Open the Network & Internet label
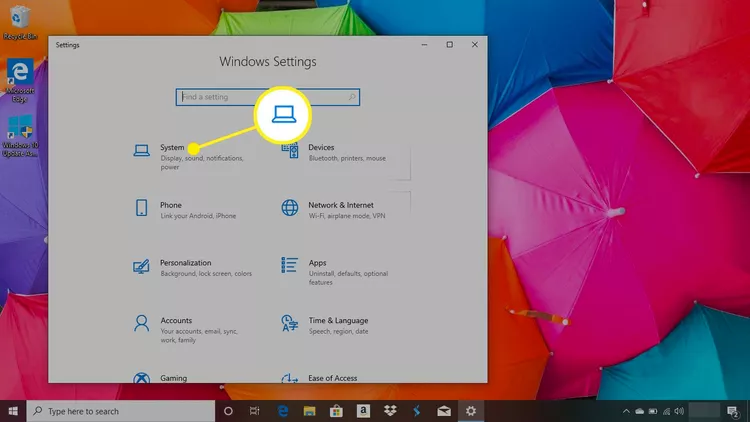This screenshot has height=422, width=750. pyautogui.click(x=341, y=205)
